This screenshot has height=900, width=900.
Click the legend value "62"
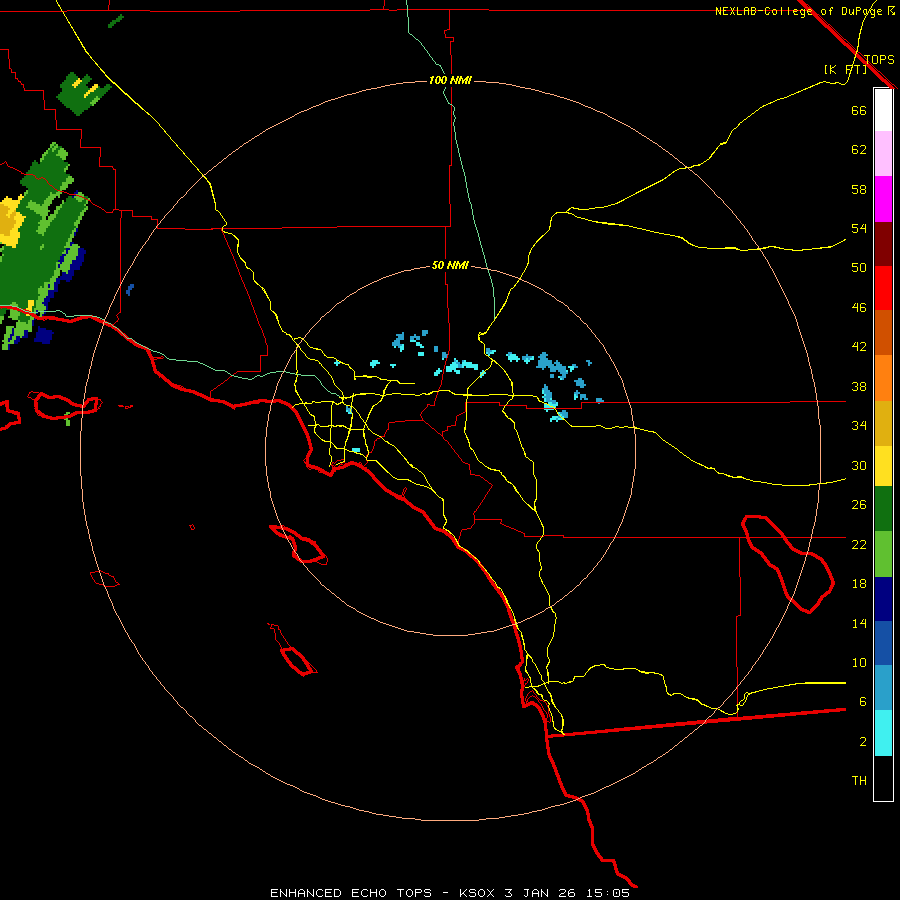pyautogui.click(x=859, y=150)
